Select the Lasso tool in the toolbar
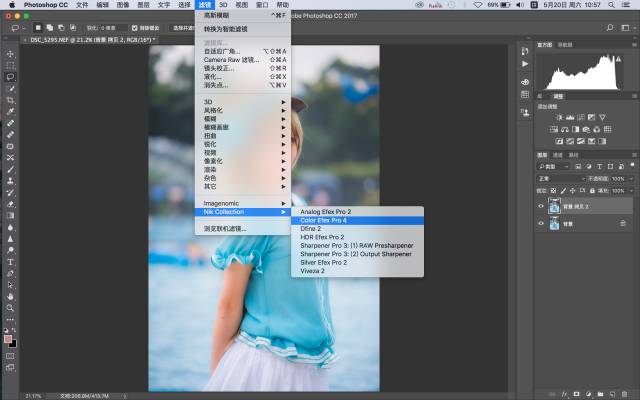The height and width of the screenshot is (400, 640). tap(10, 77)
